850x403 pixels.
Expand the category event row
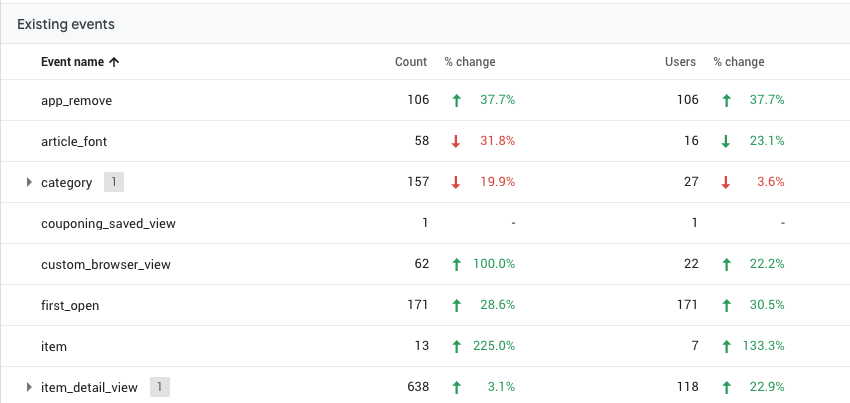pyautogui.click(x=29, y=182)
